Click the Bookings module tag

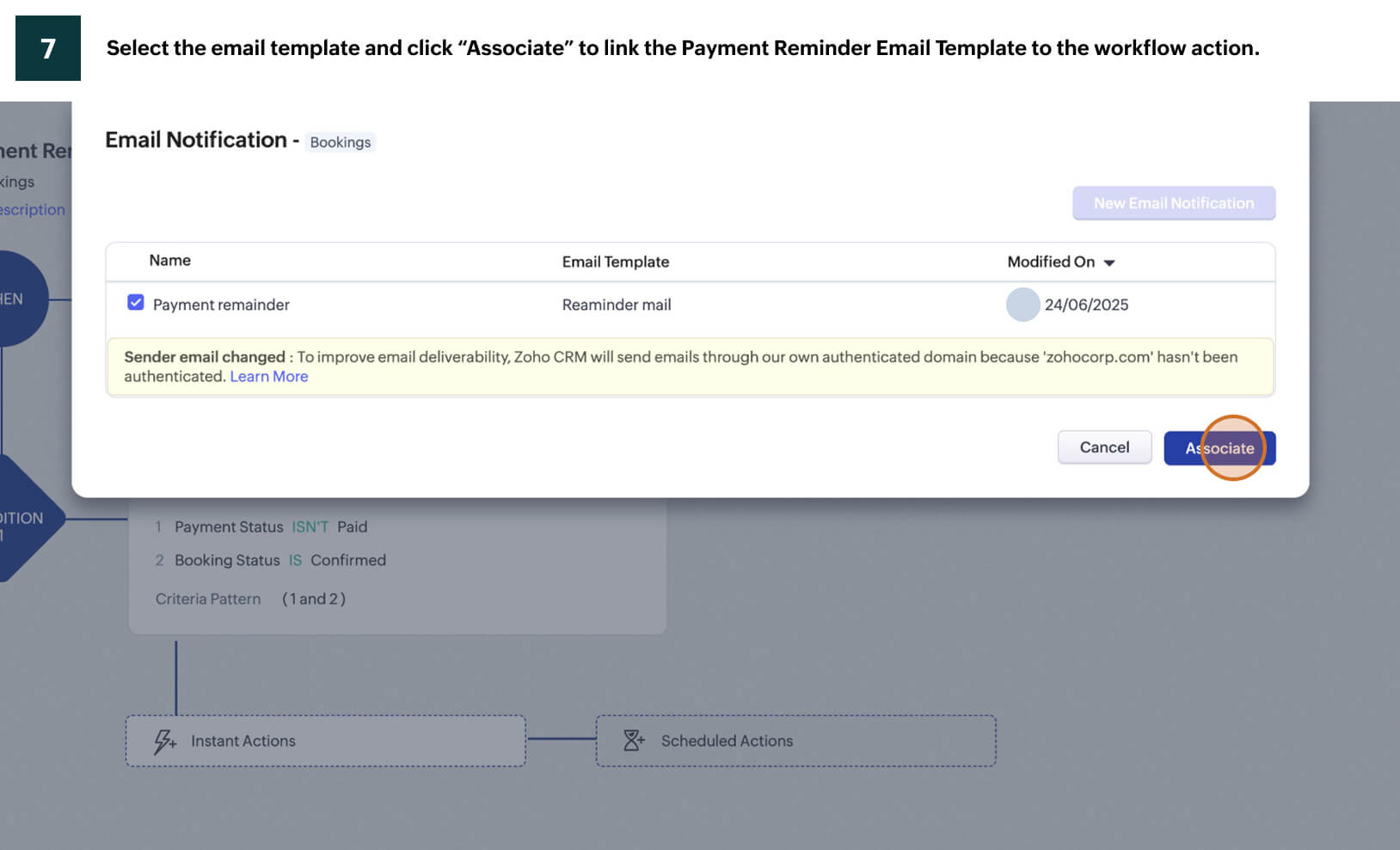tap(341, 143)
